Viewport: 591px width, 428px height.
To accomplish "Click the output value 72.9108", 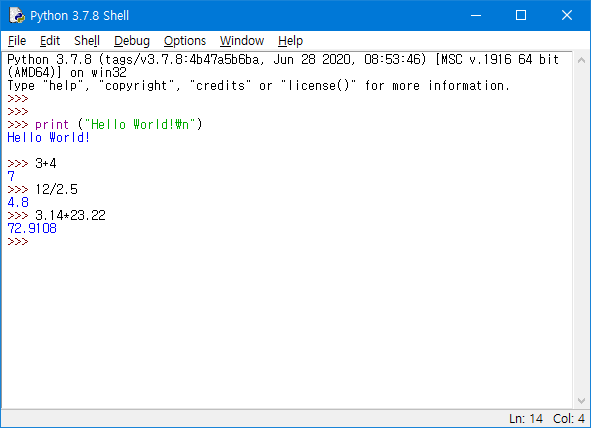I will (x=32, y=228).
